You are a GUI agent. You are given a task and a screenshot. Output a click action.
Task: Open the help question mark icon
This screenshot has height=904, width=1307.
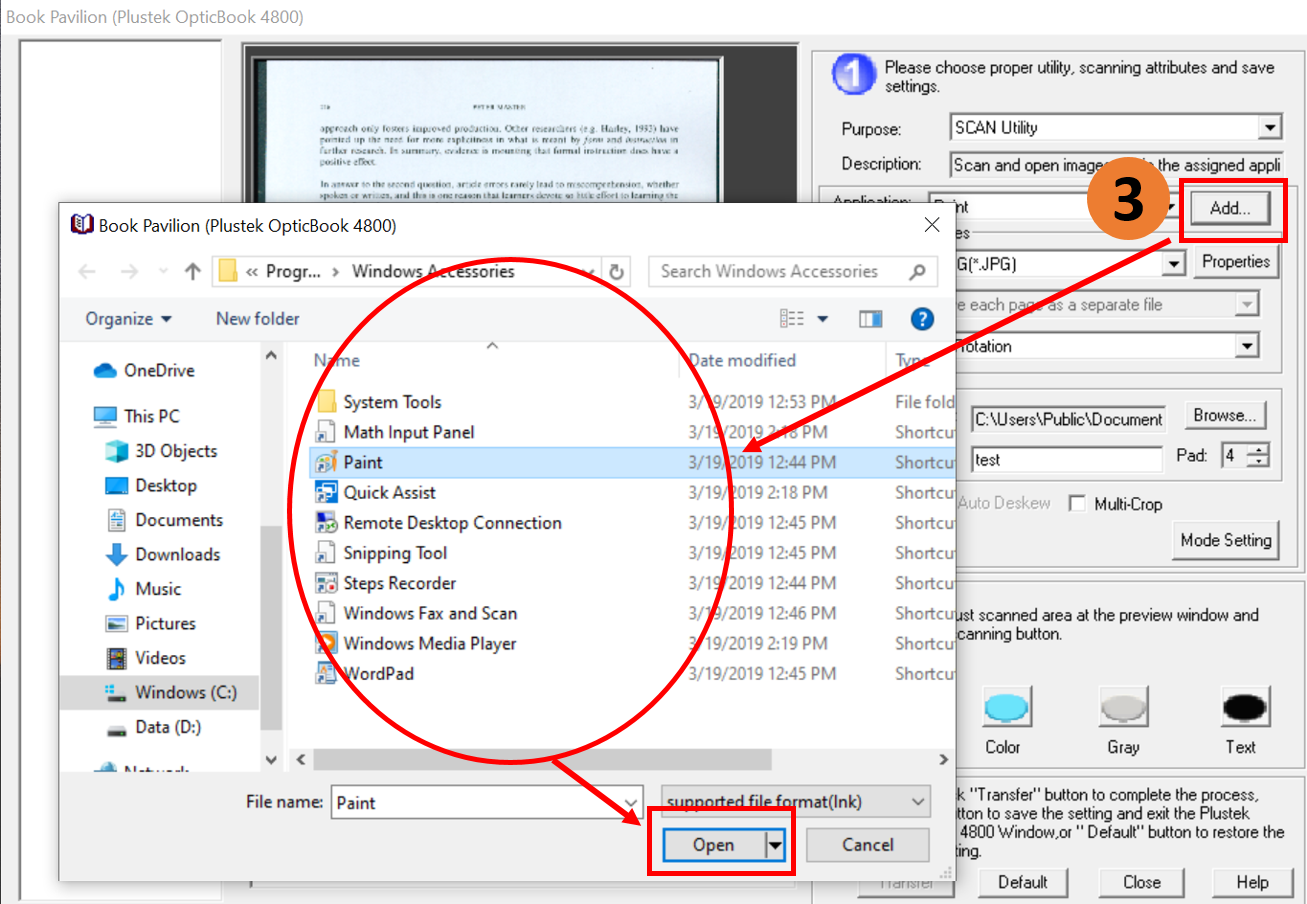[922, 319]
